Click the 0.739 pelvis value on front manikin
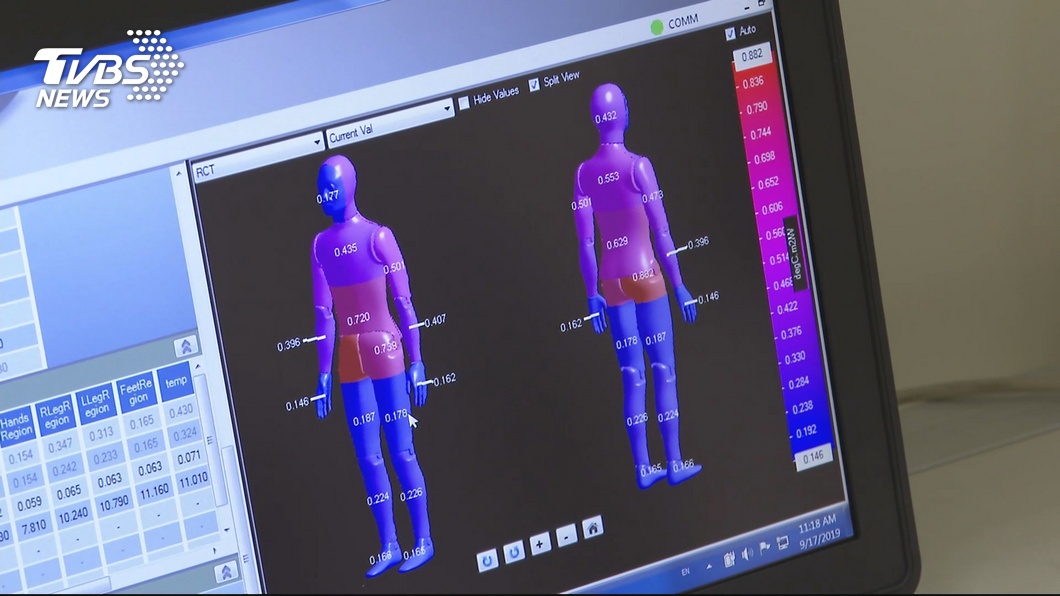Screen dimensions: 1060x596 pyautogui.click(x=385, y=348)
